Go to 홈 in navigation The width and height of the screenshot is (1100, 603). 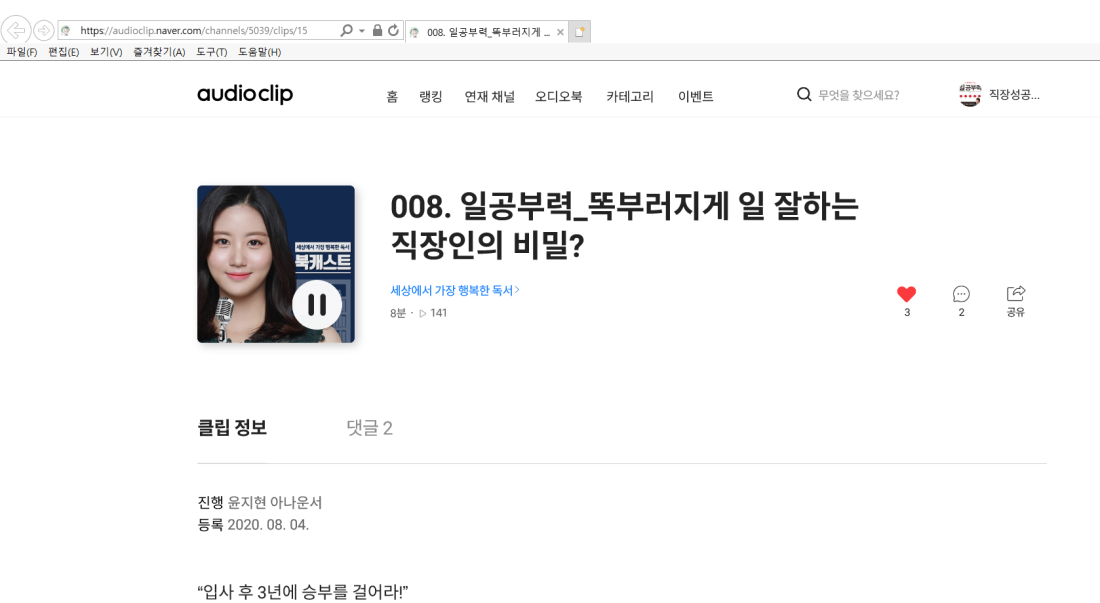click(x=392, y=96)
